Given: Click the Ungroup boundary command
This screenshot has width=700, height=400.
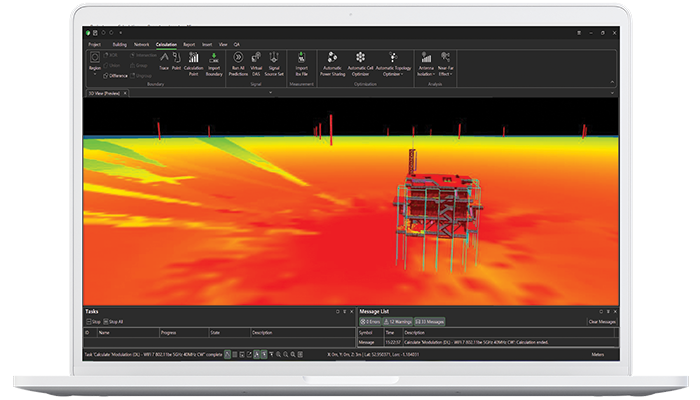Looking at the screenshot, I should [141, 76].
